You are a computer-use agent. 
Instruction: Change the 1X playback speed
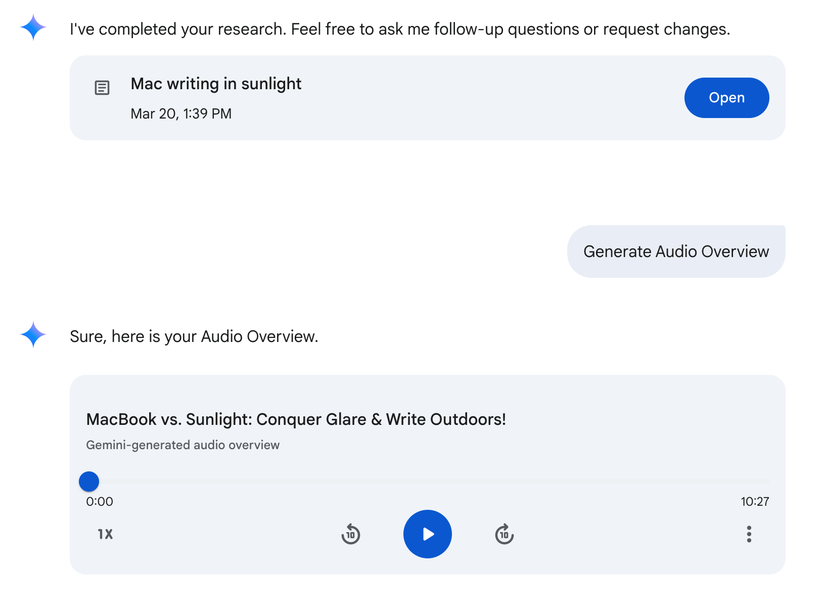pyautogui.click(x=105, y=534)
